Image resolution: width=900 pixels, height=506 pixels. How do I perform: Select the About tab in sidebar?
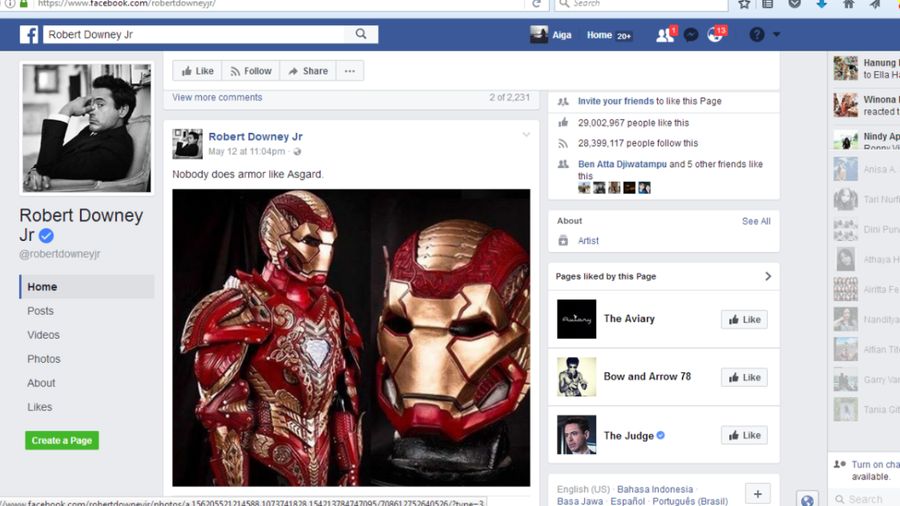point(41,383)
